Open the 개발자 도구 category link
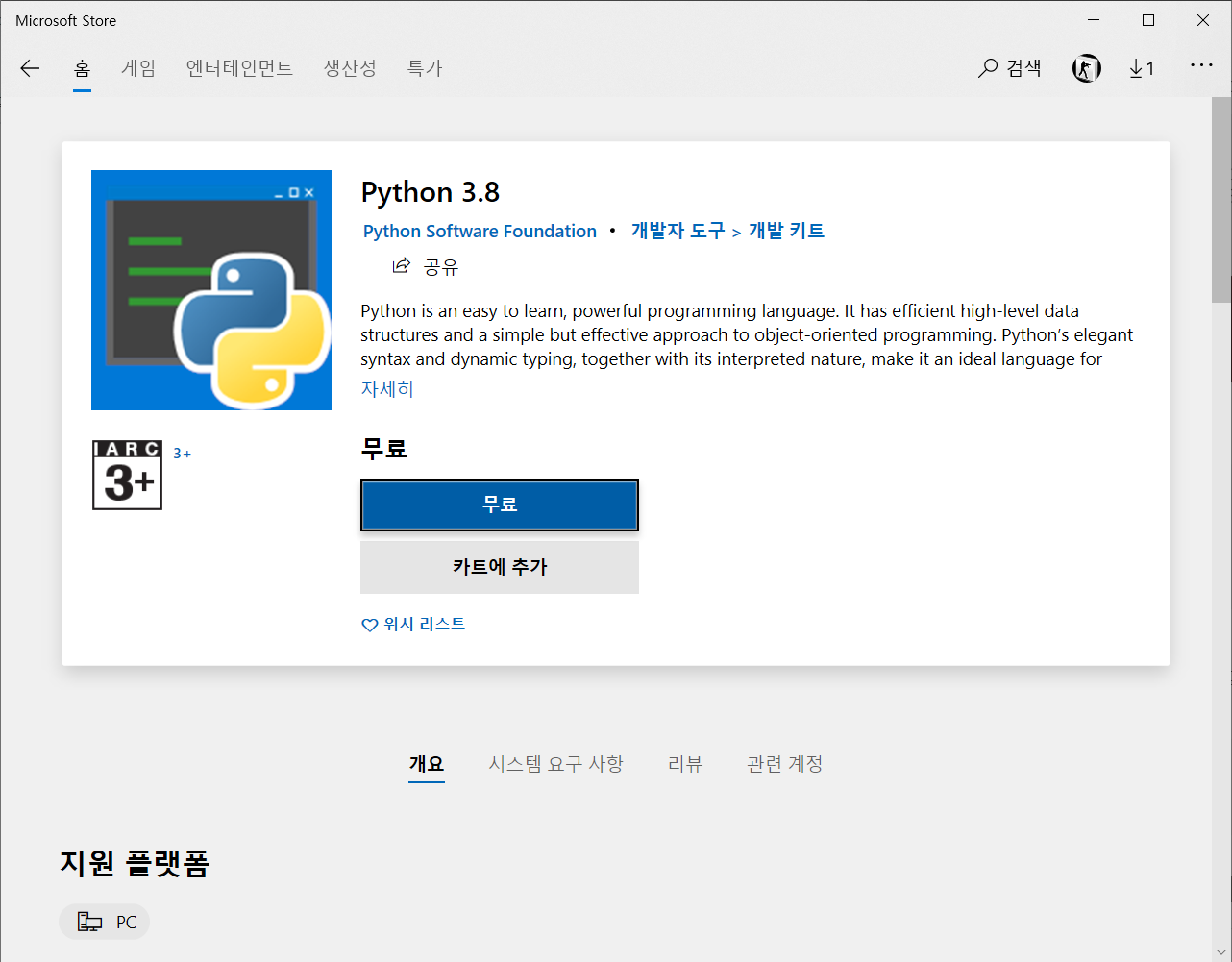Image resolution: width=1232 pixels, height=962 pixels. [x=678, y=231]
